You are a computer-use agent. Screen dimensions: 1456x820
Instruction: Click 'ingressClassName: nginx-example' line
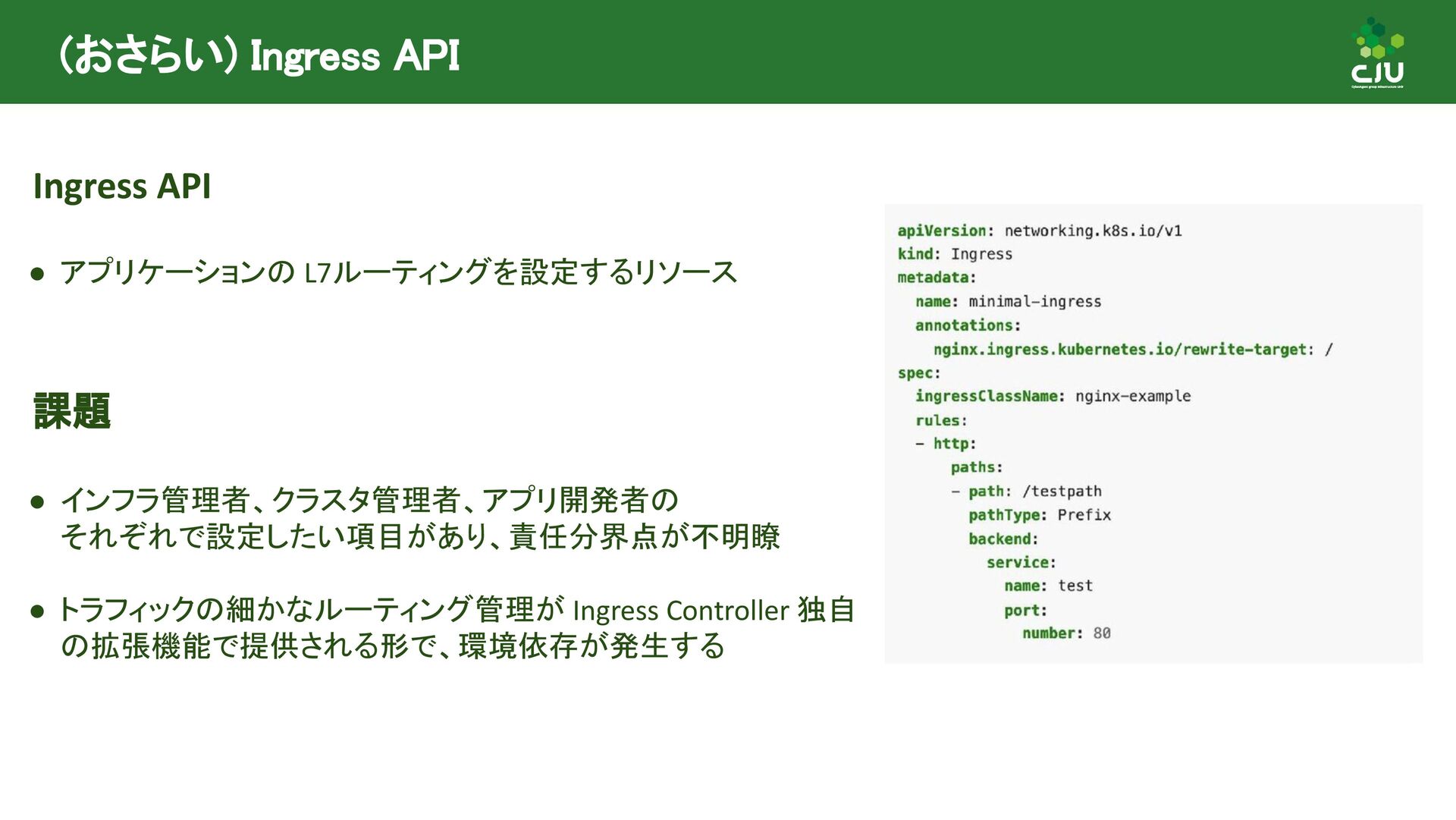point(1053,396)
